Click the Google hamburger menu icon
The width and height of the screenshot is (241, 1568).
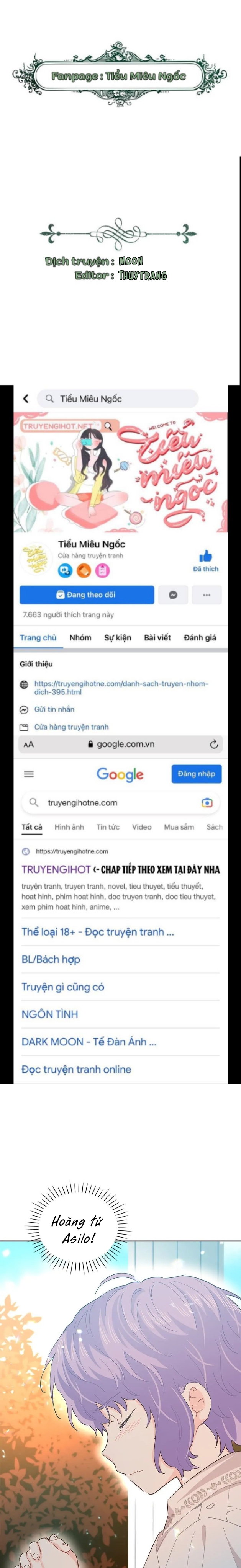pyautogui.click(x=29, y=774)
